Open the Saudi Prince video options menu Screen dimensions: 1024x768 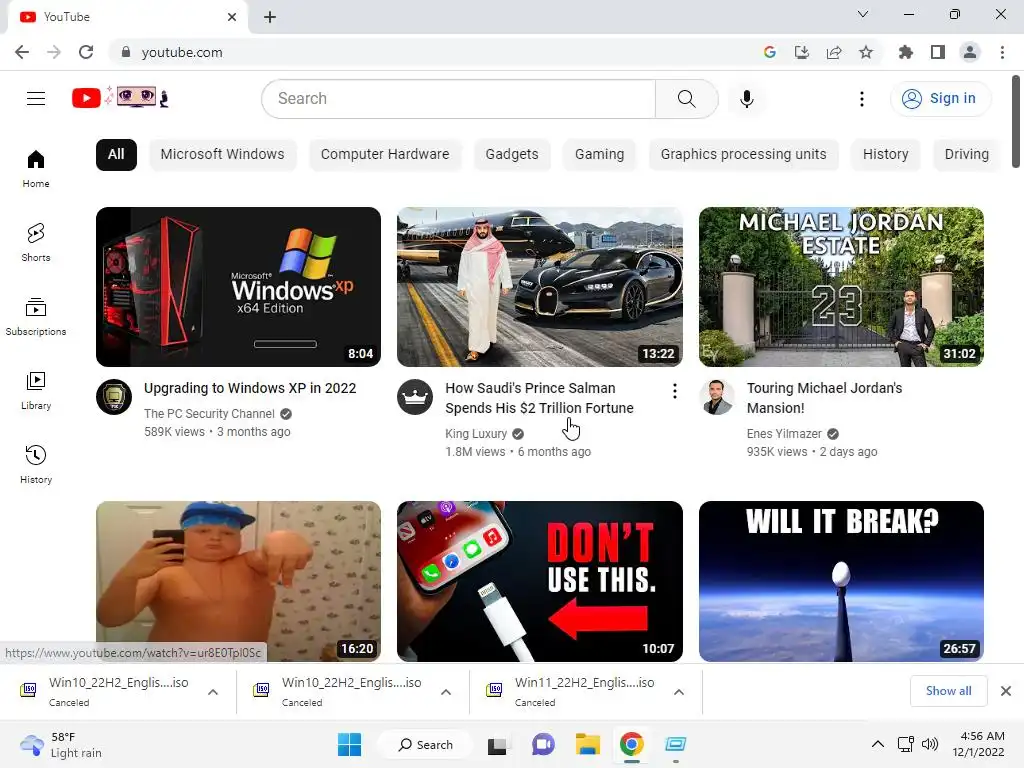675,391
